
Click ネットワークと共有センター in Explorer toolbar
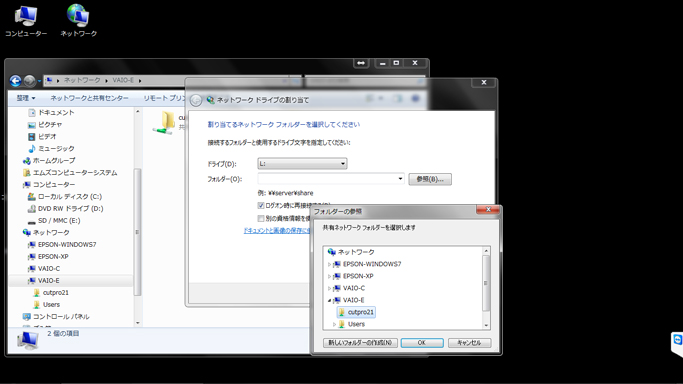[x=89, y=98]
